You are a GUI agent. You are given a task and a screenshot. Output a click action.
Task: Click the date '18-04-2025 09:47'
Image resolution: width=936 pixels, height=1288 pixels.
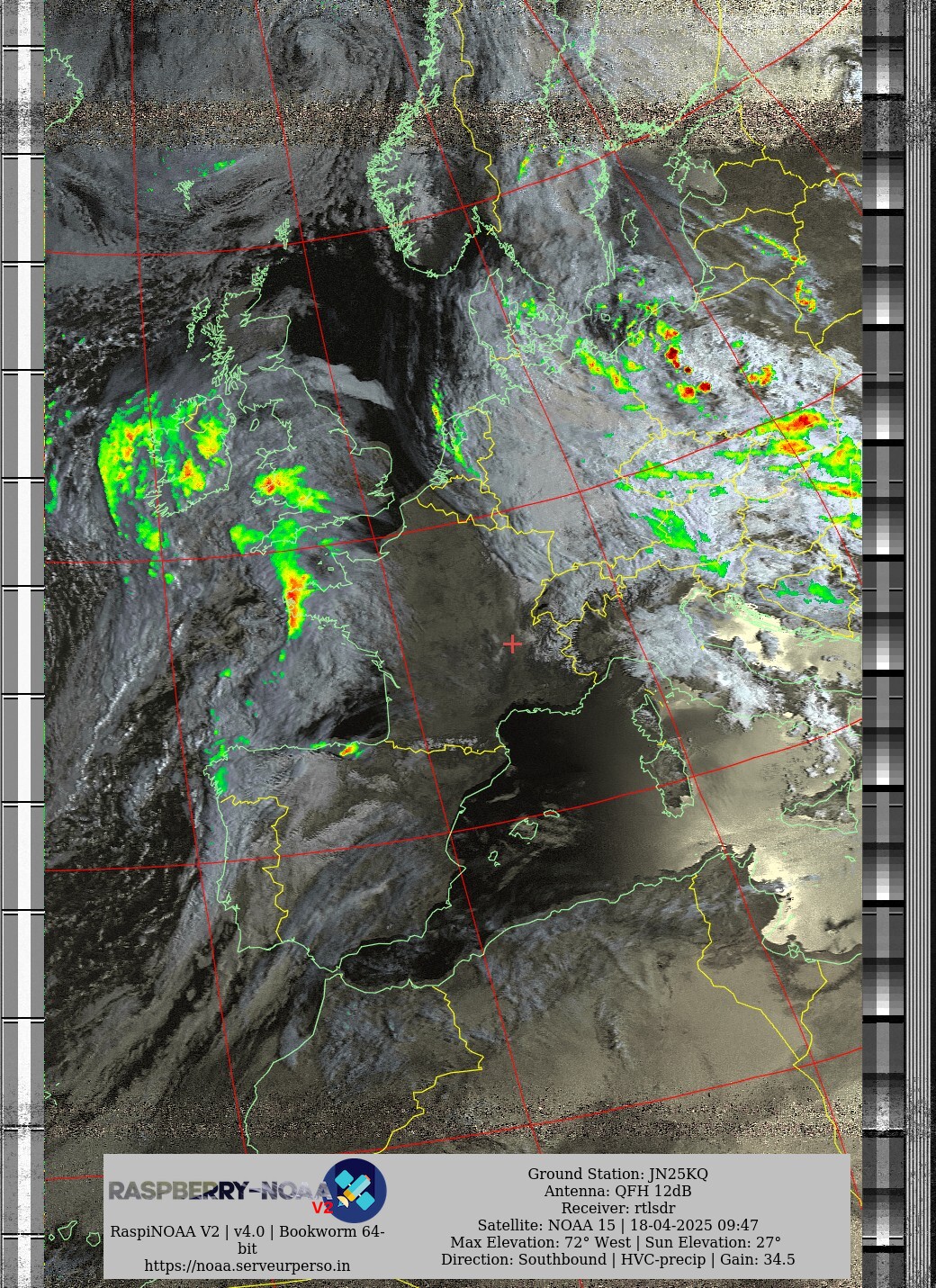694,1225
